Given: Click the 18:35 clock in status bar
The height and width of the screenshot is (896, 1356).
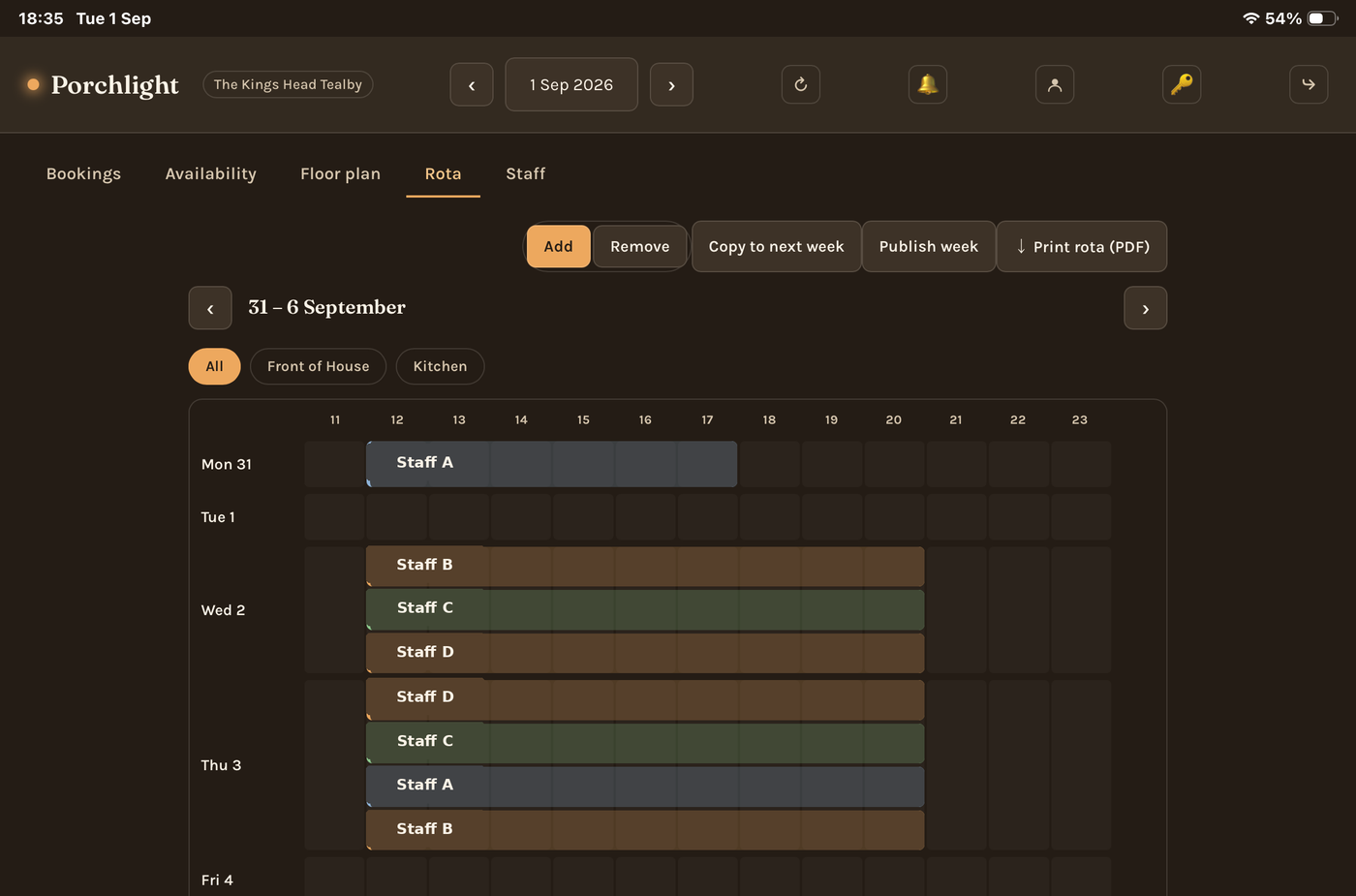Looking at the screenshot, I should [x=41, y=18].
